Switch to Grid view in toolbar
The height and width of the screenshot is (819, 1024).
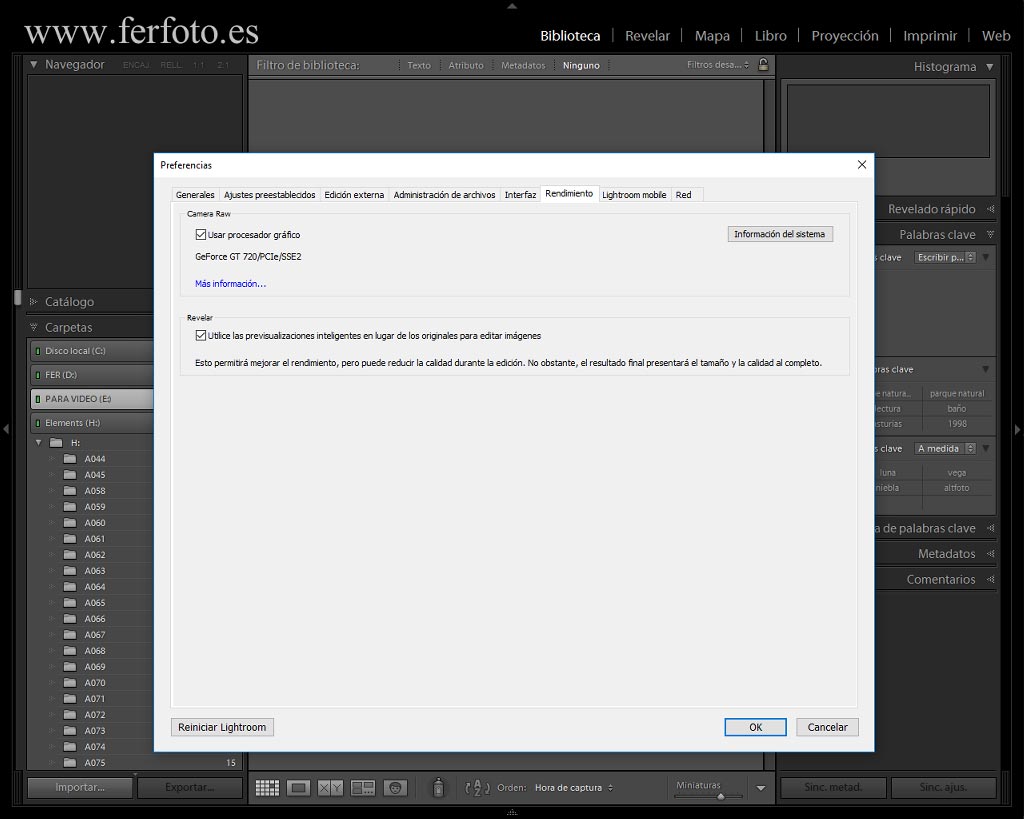tap(266, 788)
